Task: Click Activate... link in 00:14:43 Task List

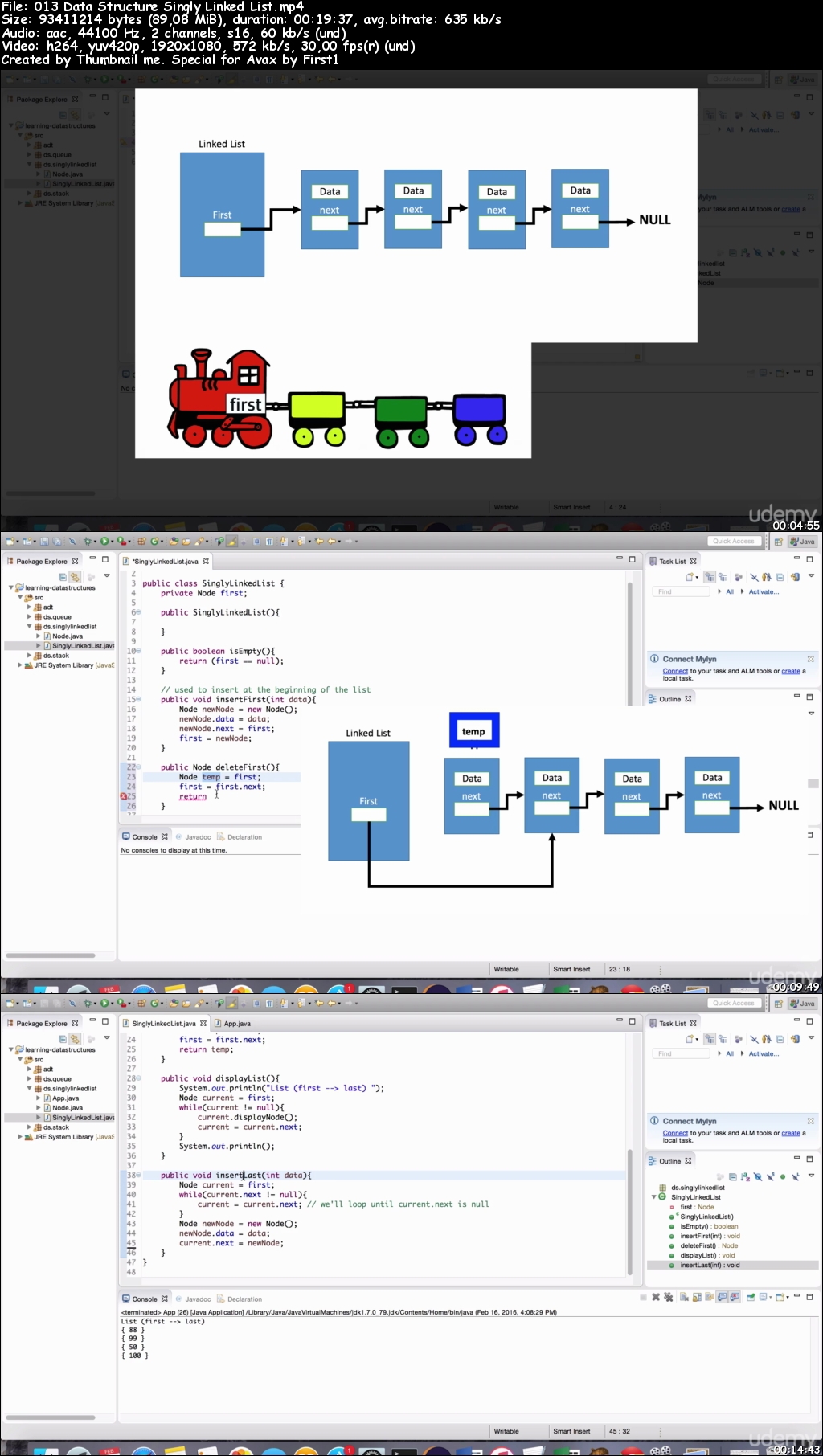Action: tap(764, 1053)
